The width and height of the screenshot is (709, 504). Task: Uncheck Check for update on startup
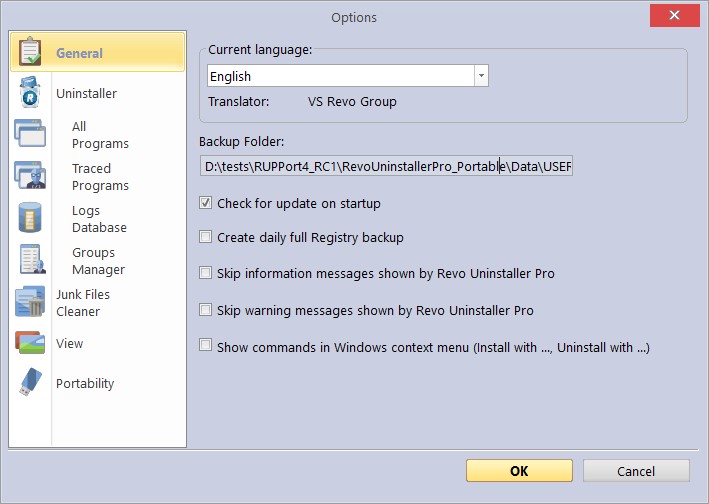(x=205, y=203)
